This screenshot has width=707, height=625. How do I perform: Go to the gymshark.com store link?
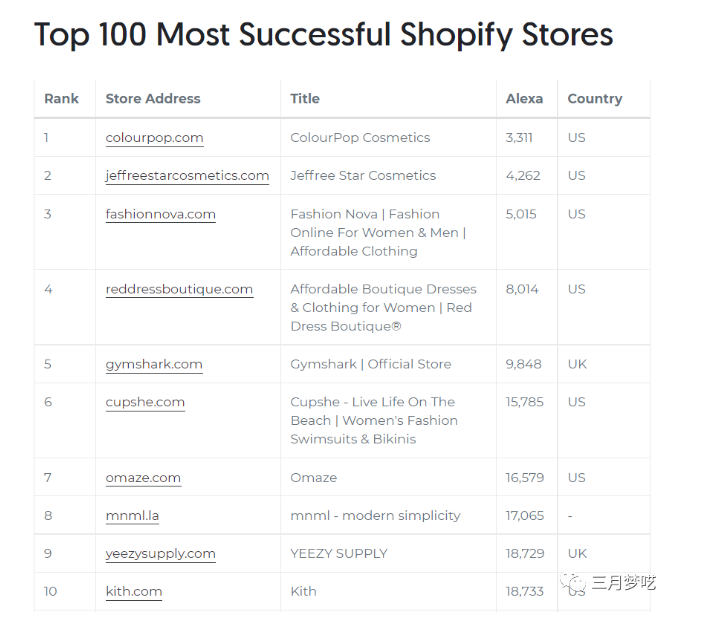click(x=154, y=364)
